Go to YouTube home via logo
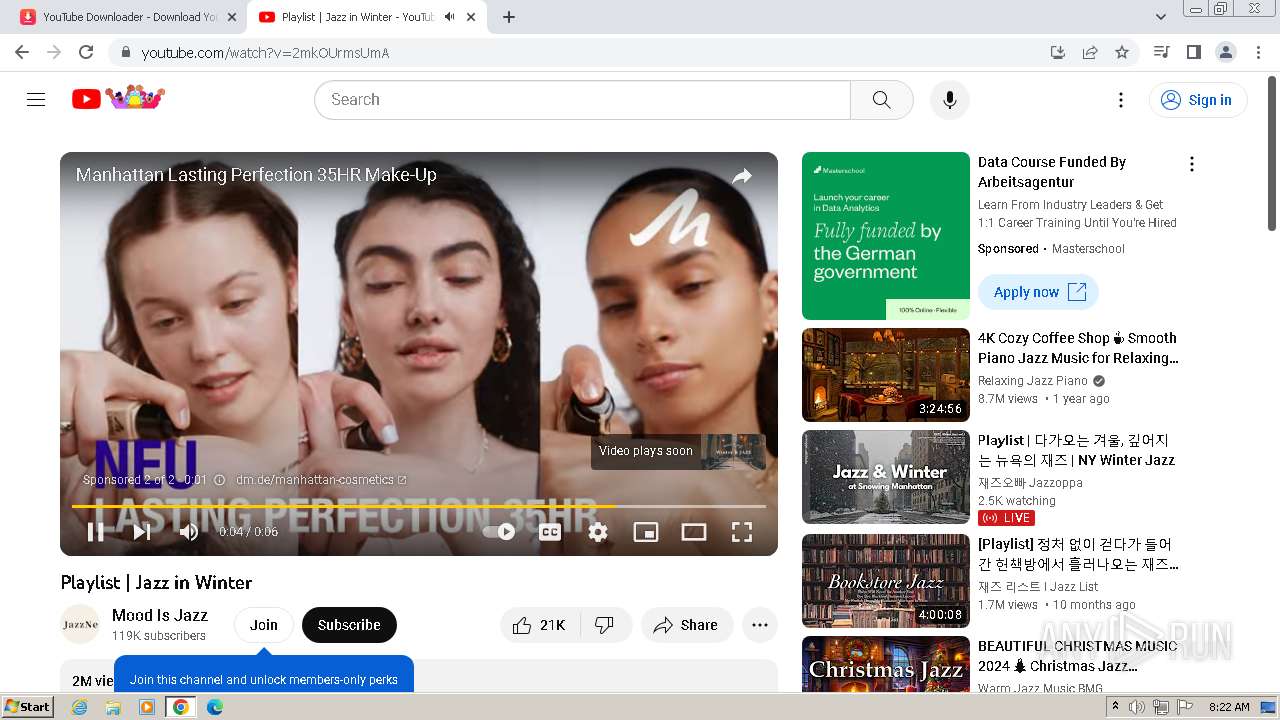Image resolution: width=1280 pixels, height=720 pixels. tap(118, 98)
